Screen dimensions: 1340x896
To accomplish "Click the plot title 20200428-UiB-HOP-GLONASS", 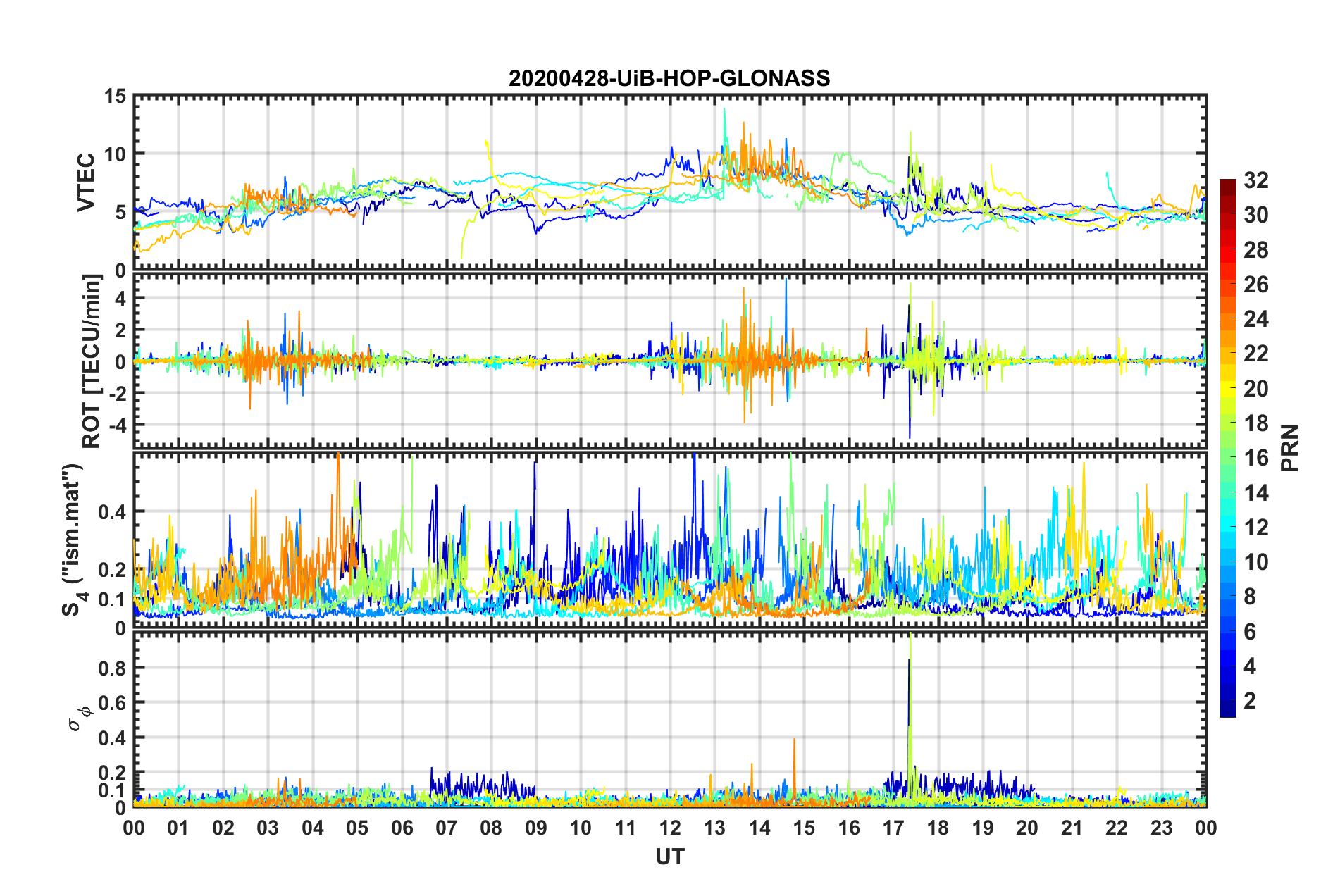I will (669, 77).
